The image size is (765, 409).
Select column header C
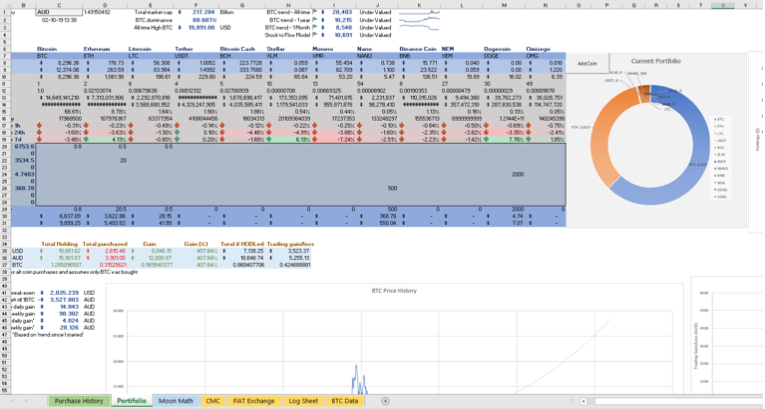59,5
